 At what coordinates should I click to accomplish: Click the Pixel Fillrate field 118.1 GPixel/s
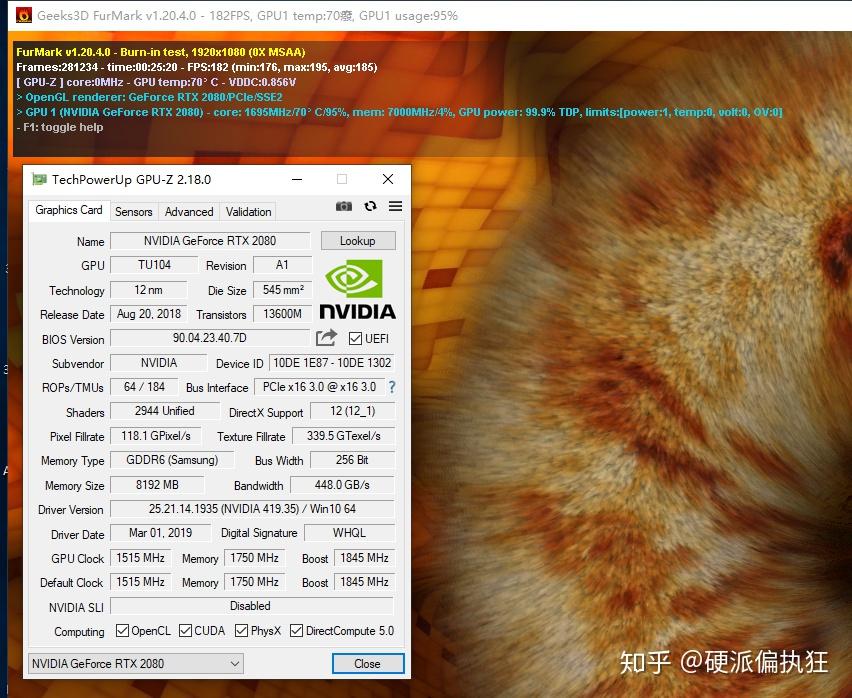coord(156,436)
